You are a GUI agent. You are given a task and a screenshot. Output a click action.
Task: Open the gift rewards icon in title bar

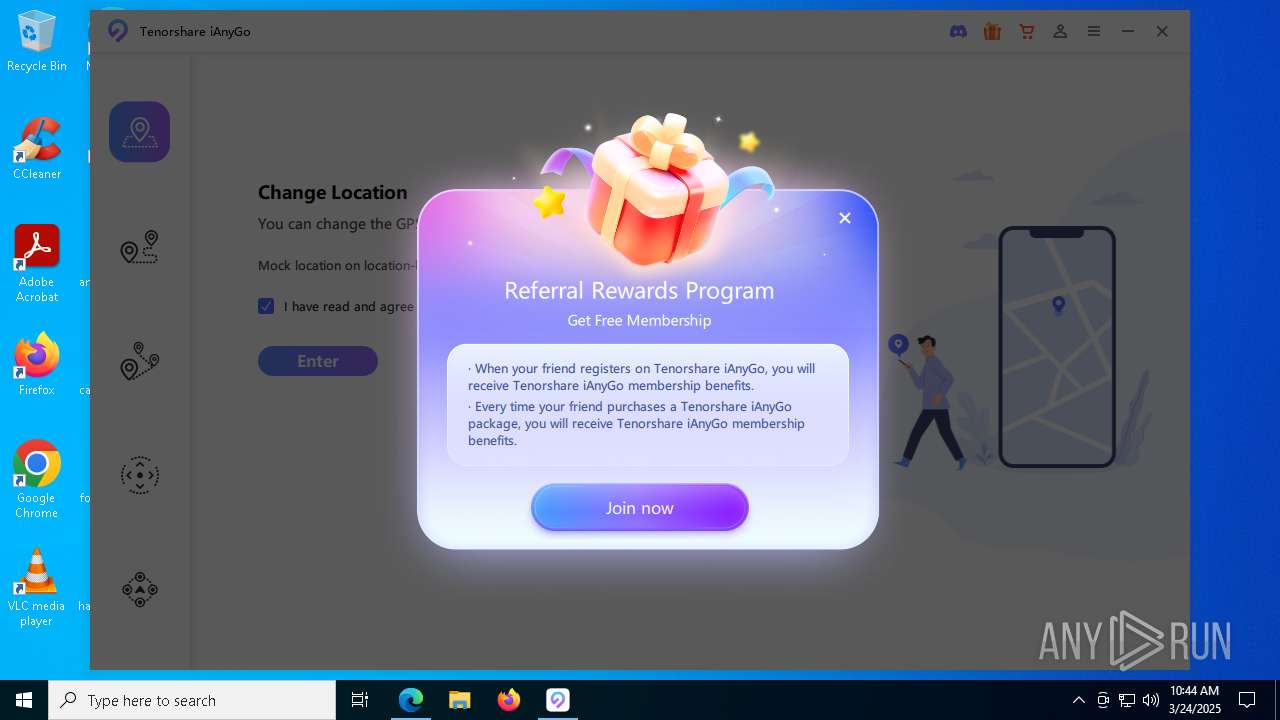pos(992,32)
